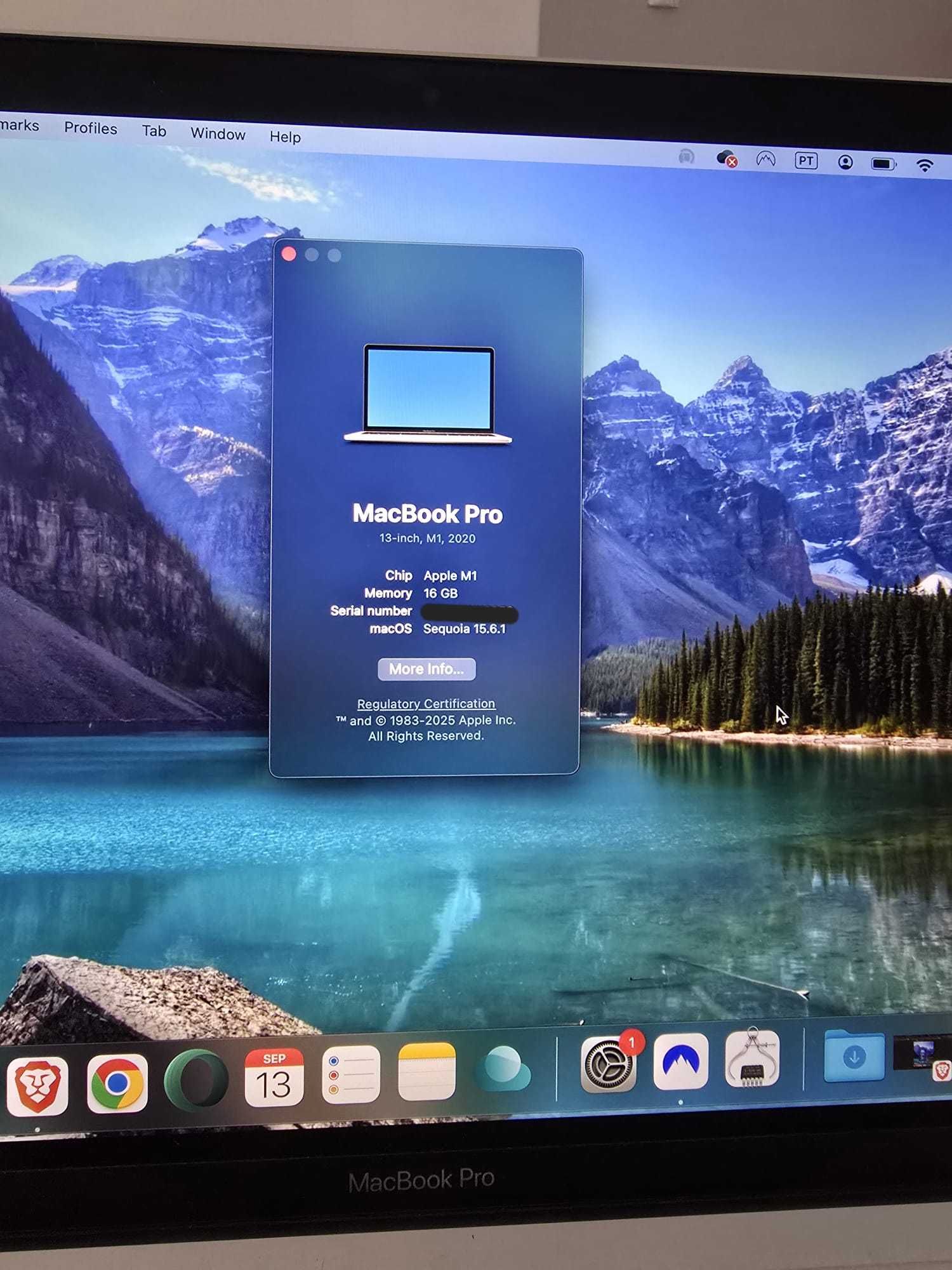Open the dark green ring app in Dock

tap(196, 1080)
